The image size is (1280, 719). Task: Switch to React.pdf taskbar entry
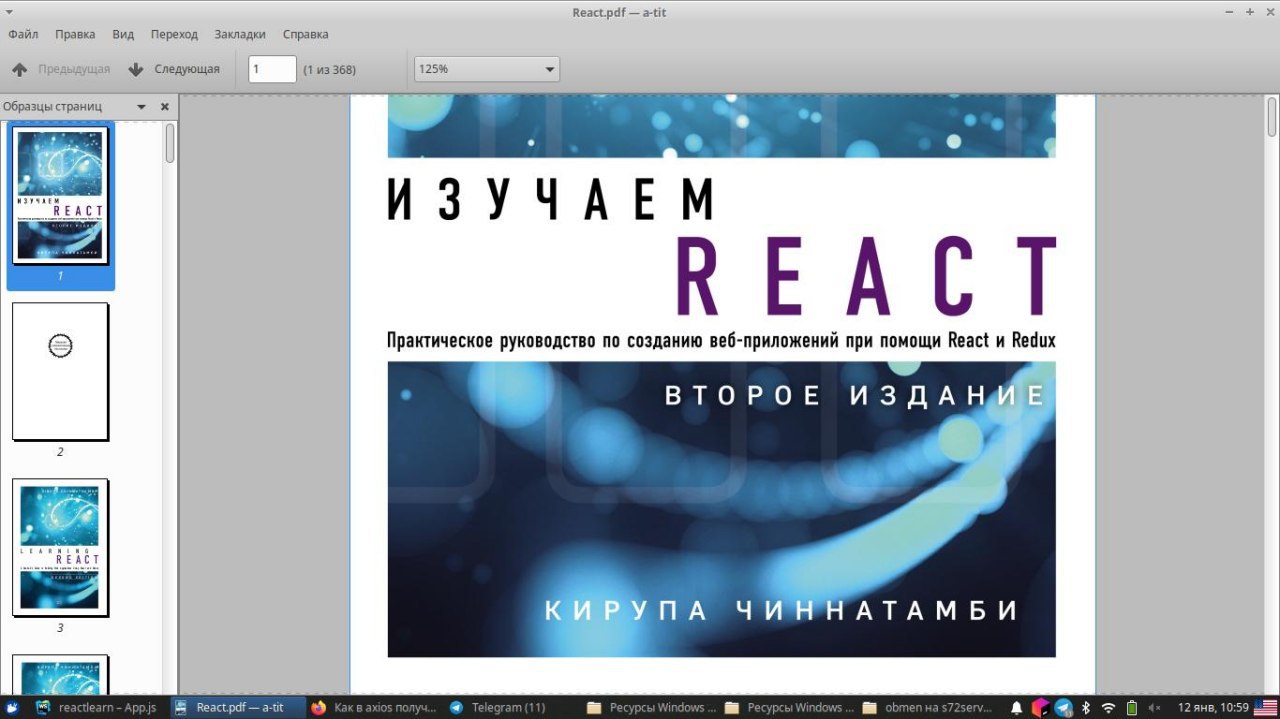click(238, 707)
